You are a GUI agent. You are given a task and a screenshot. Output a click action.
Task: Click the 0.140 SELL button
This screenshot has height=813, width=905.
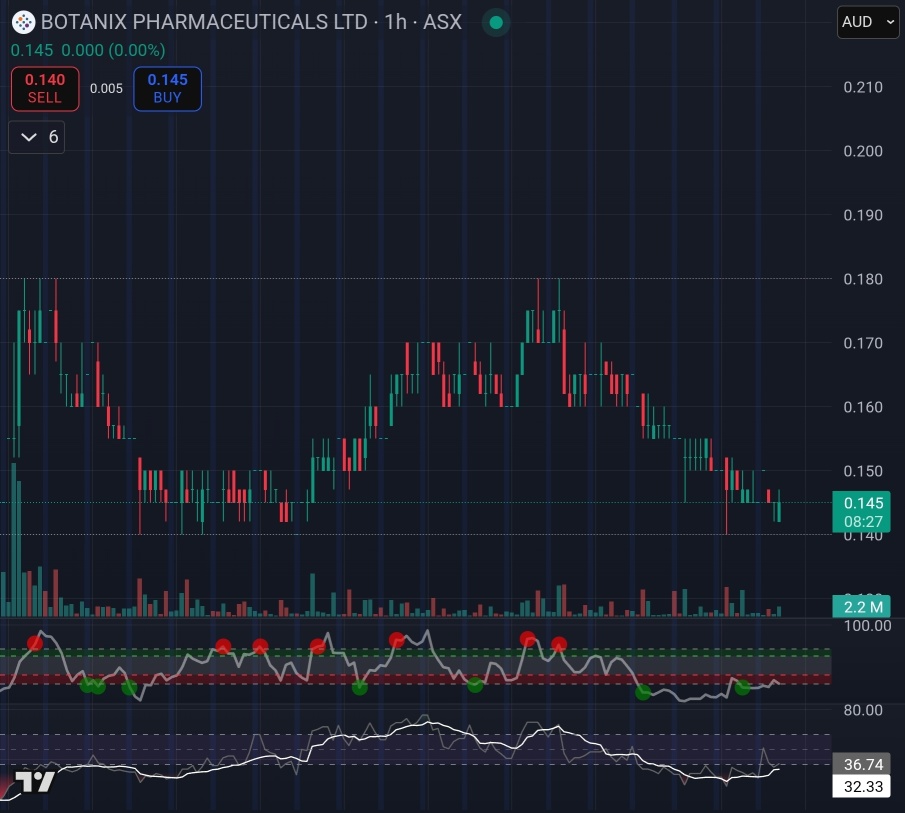(45, 89)
